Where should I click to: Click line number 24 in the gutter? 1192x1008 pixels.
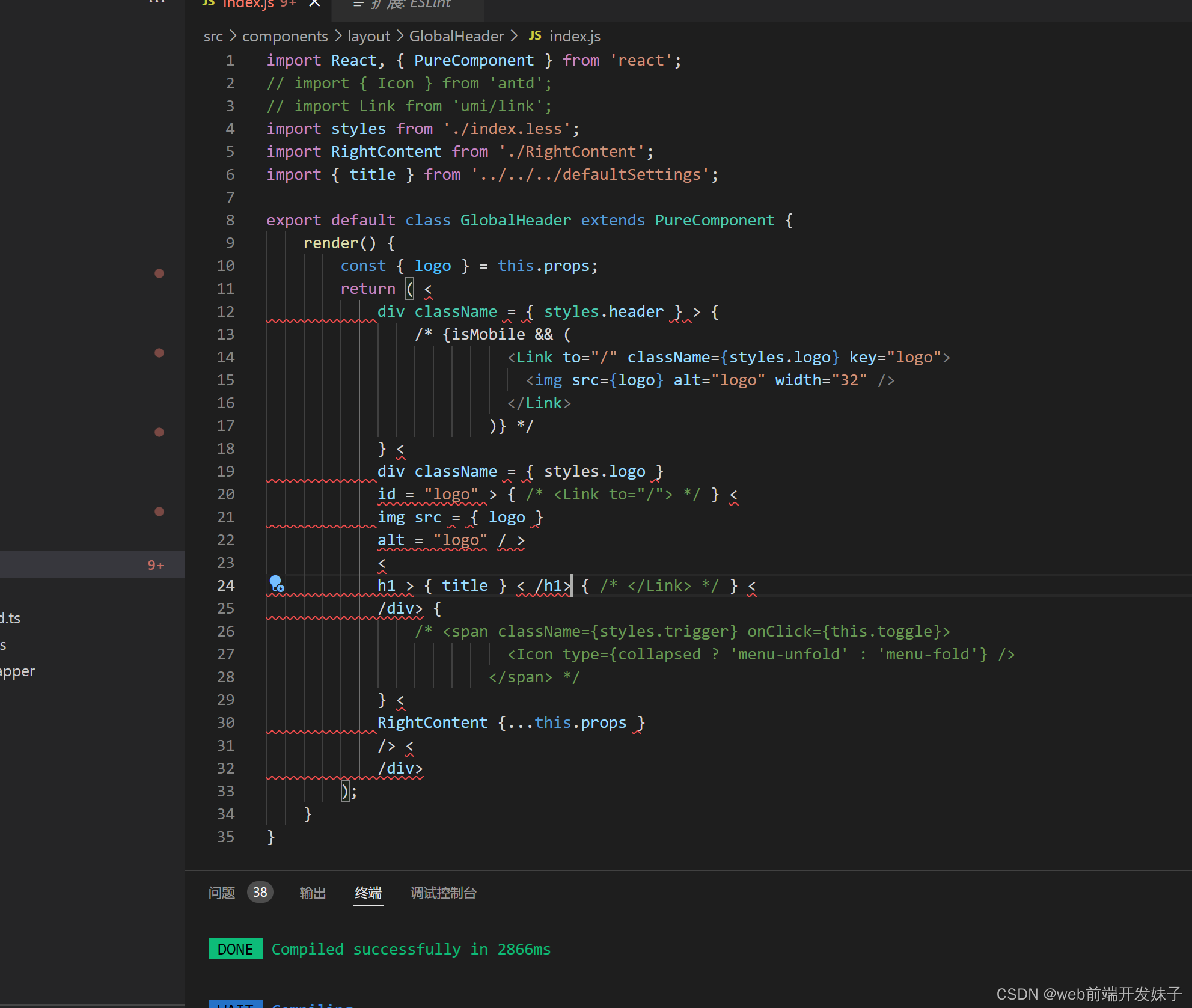coord(225,585)
